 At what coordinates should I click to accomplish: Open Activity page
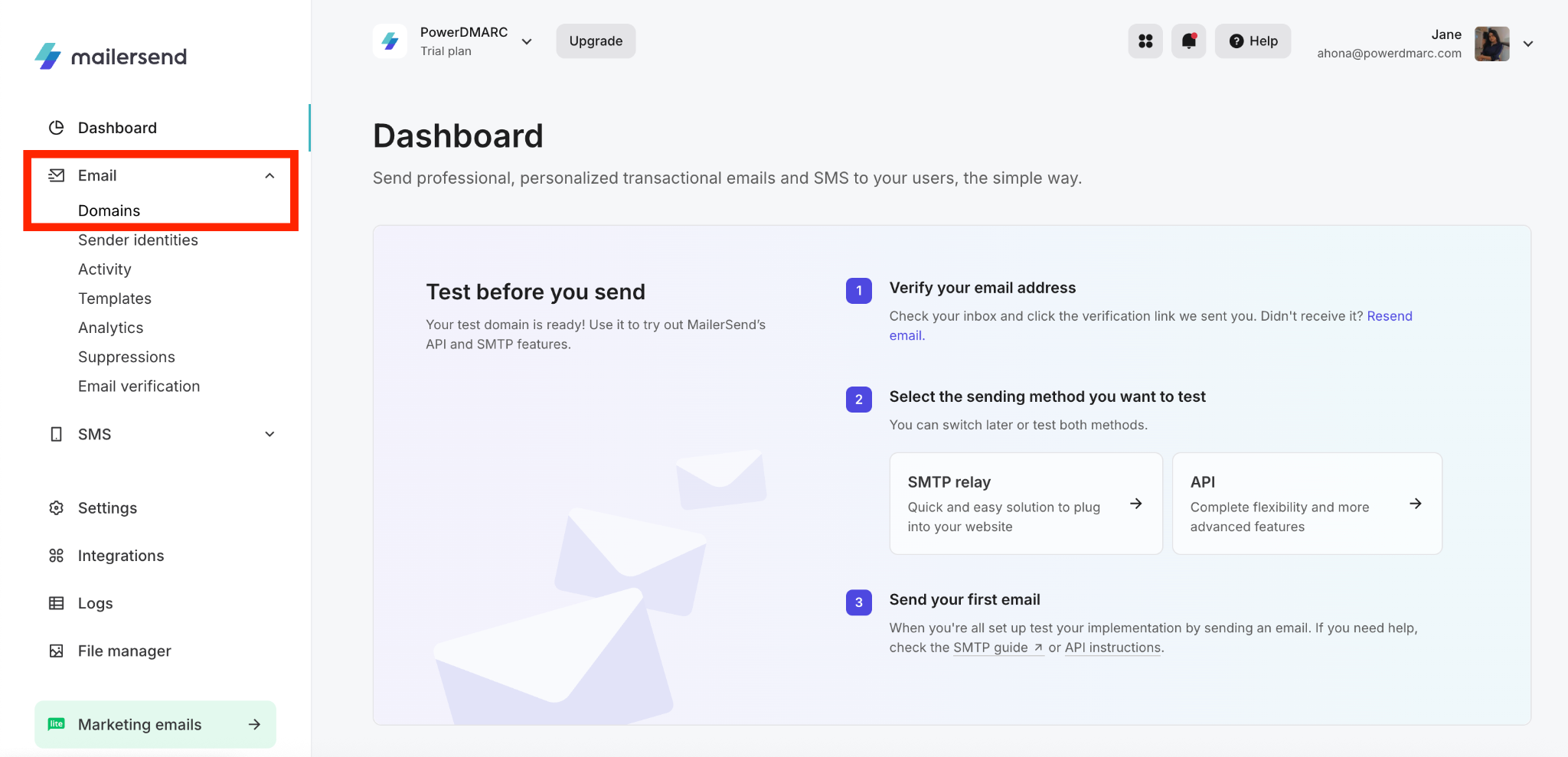(105, 269)
